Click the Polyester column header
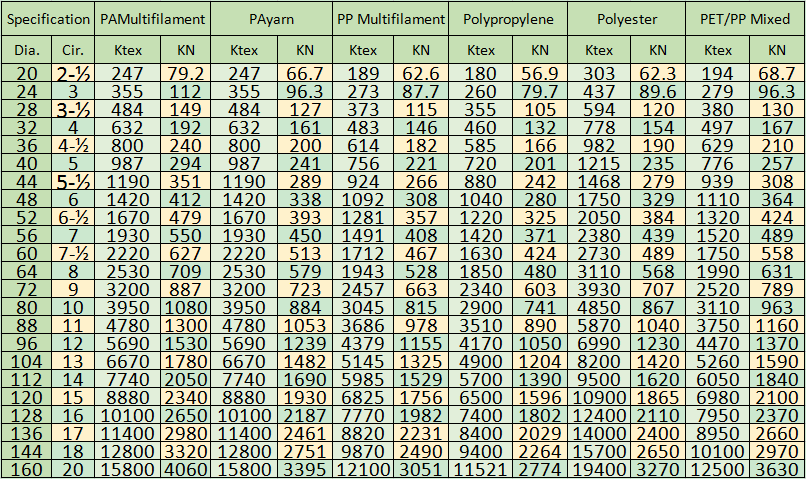 click(627, 19)
